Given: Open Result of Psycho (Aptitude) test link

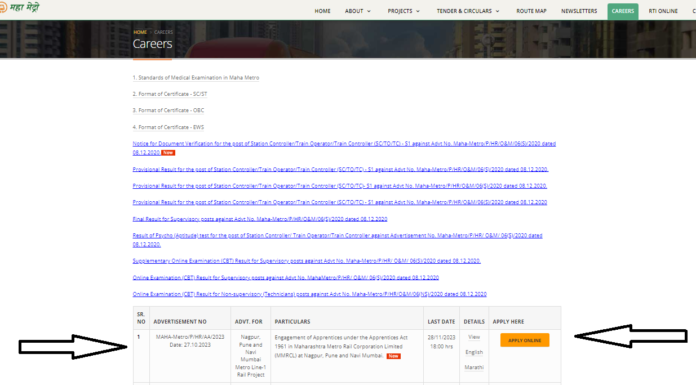Looking at the screenshot, I should (x=337, y=240).
